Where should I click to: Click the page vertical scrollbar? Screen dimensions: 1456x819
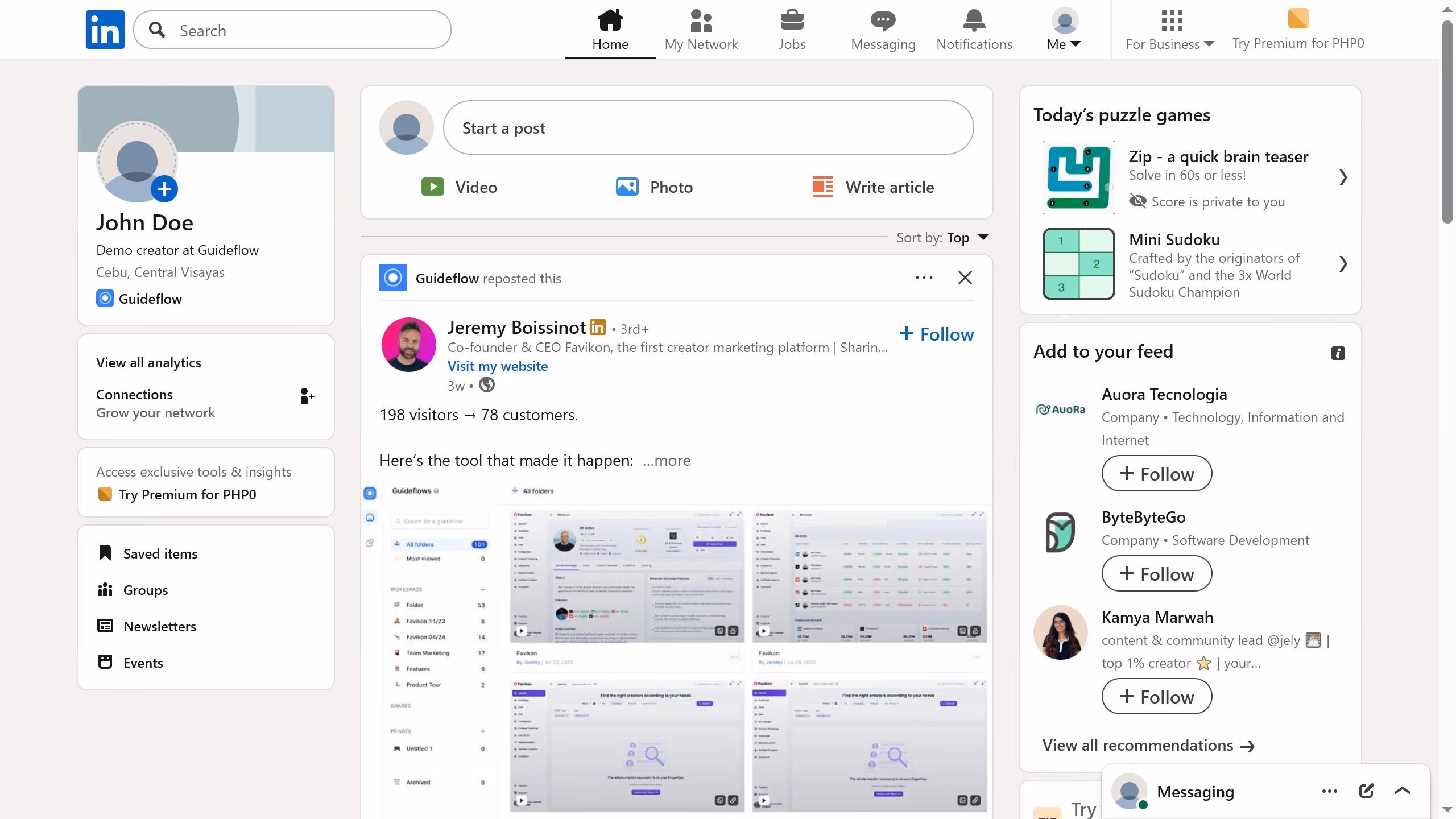(x=1447, y=122)
